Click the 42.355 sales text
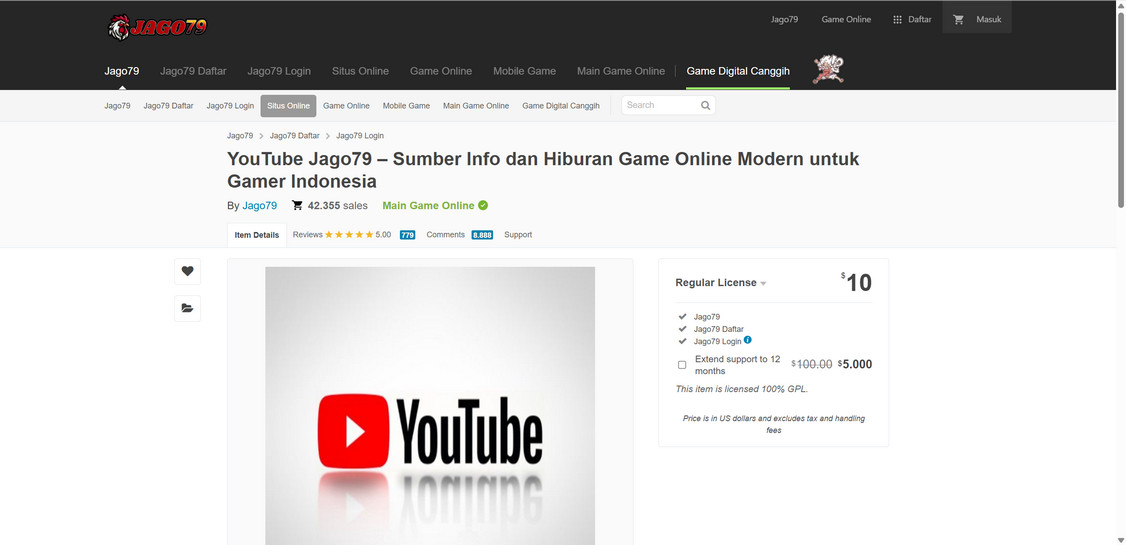Screen dimensions: 1126x545 [338, 205]
